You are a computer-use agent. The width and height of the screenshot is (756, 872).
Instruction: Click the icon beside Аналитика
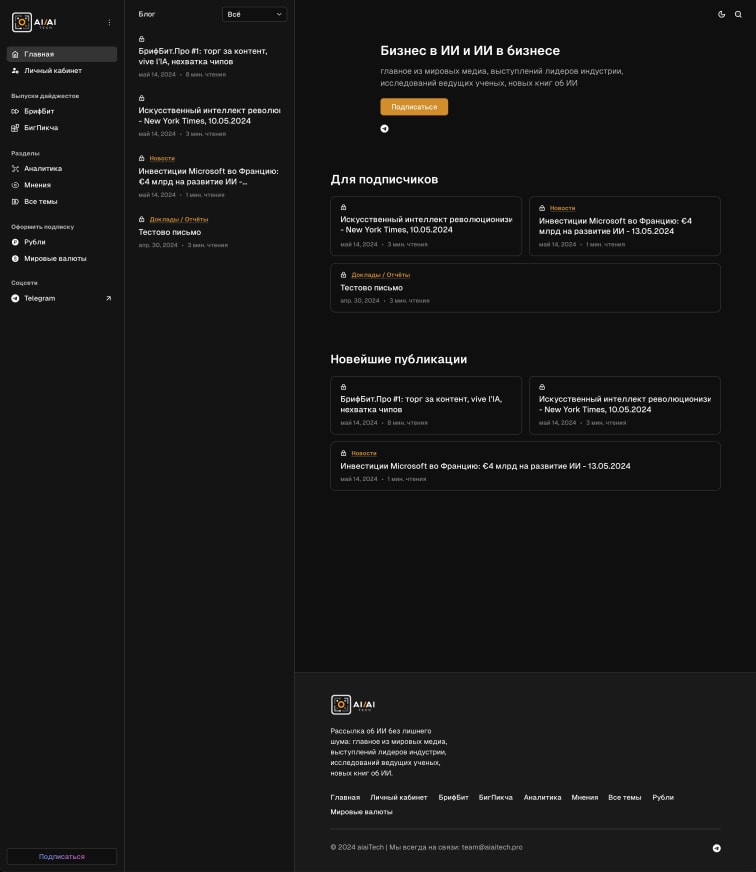pos(15,169)
